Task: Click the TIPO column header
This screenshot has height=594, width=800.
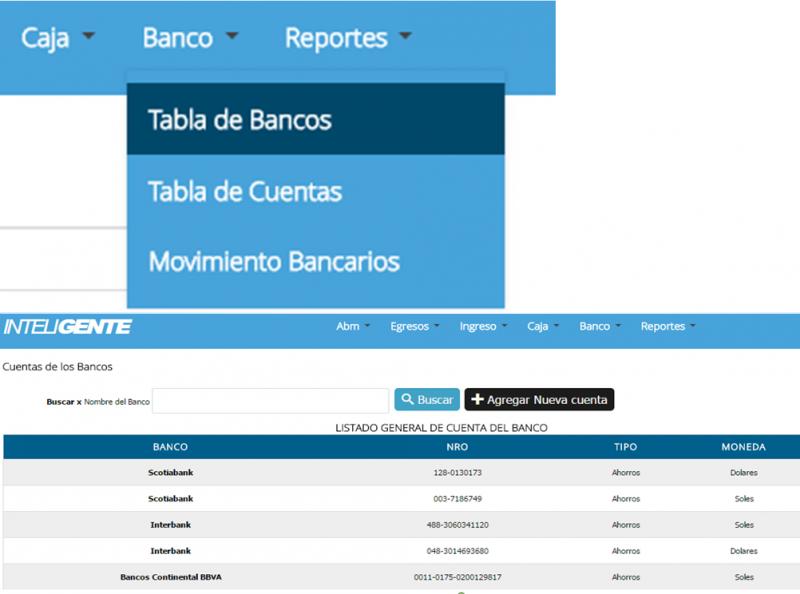Action: click(626, 447)
